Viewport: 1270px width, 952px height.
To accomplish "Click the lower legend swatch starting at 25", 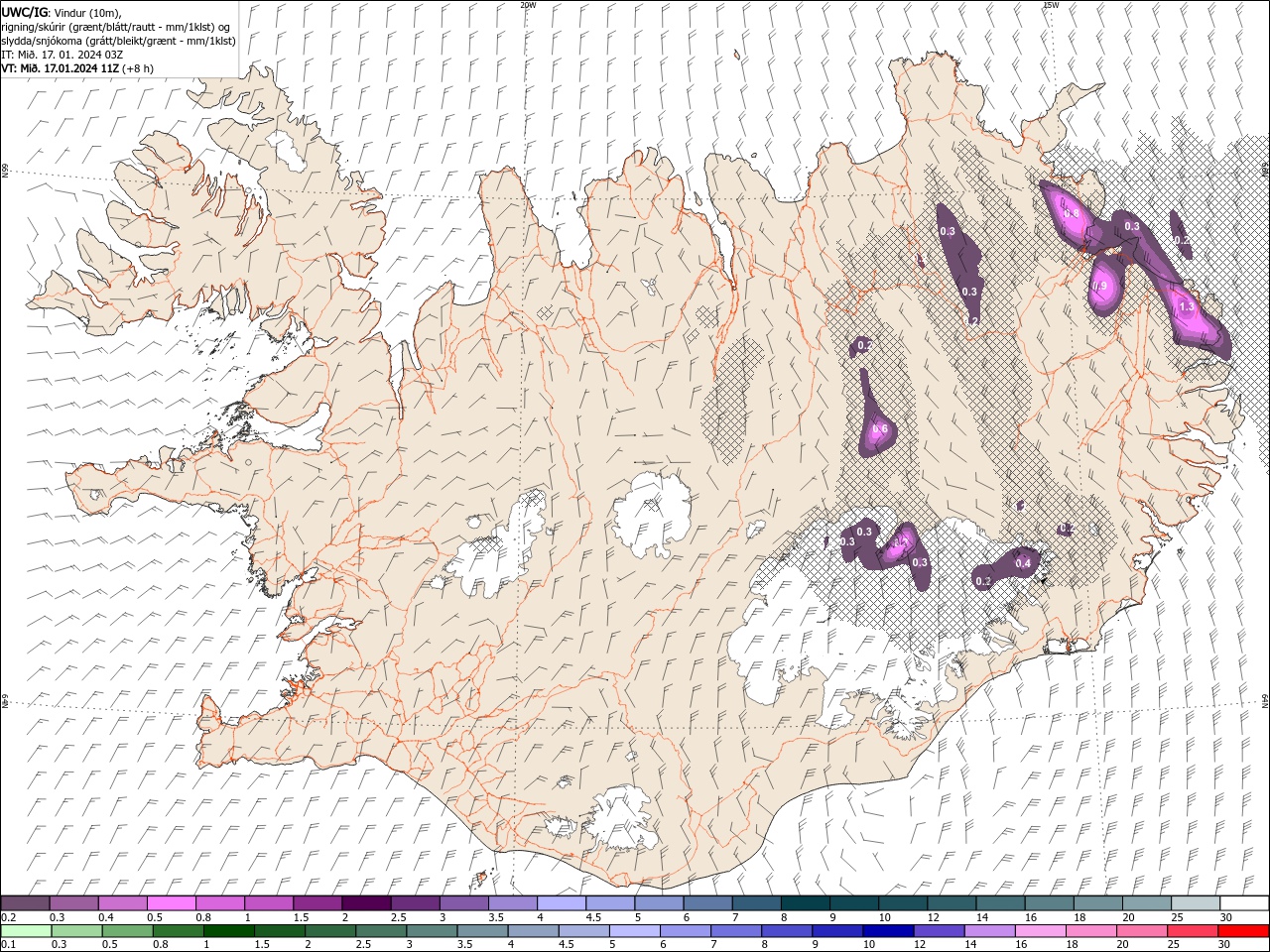I will click(1193, 930).
